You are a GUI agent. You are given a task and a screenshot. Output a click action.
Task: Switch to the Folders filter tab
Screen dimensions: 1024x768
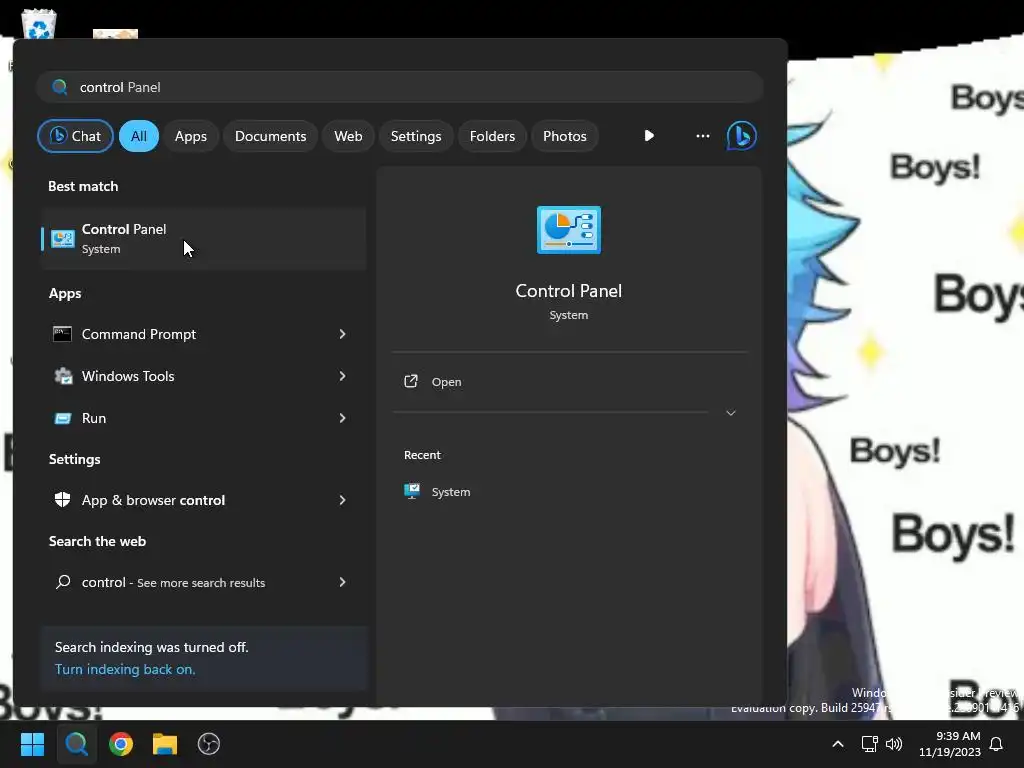[x=492, y=136]
